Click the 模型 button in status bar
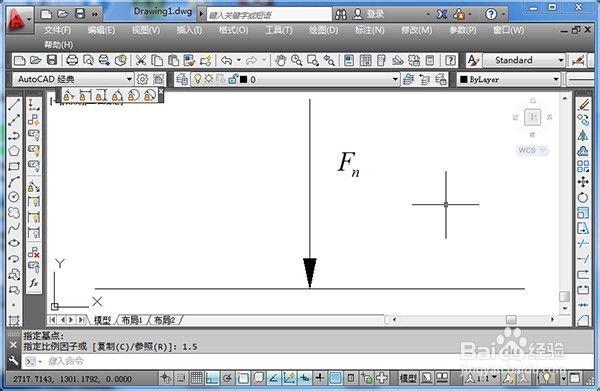 pos(408,378)
